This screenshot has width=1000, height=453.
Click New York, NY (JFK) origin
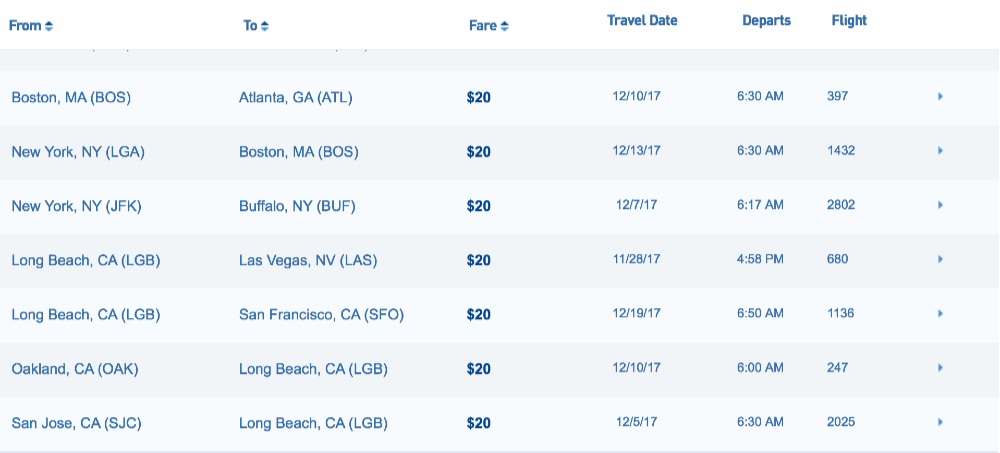(76, 206)
